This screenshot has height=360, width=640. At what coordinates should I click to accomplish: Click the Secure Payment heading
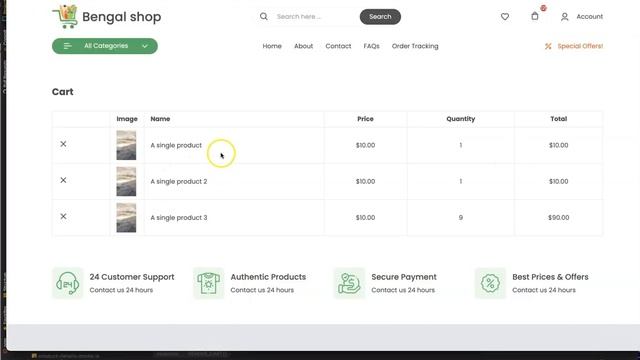coord(404,277)
